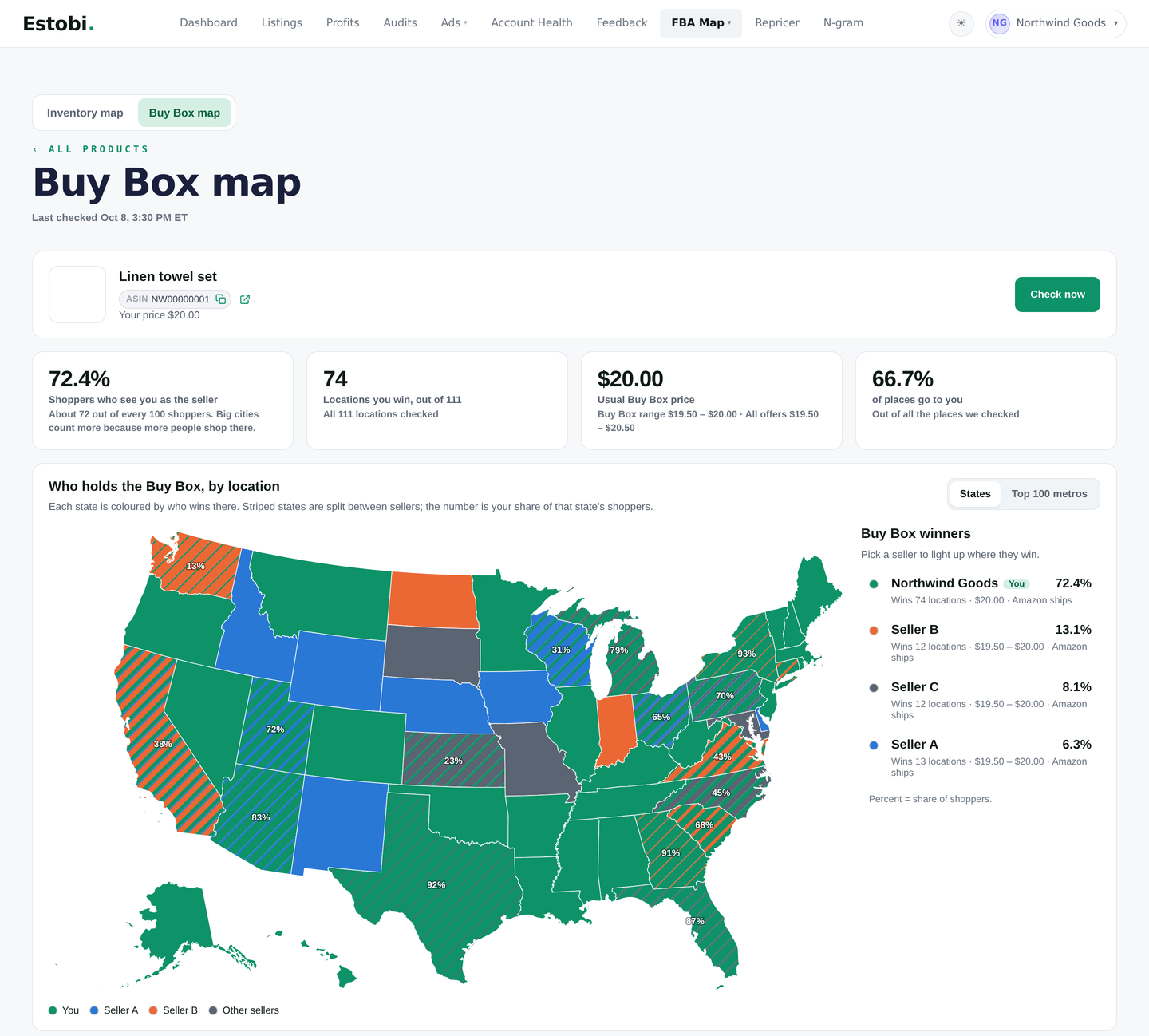Image resolution: width=1149 pixels, height=1036 pixels.
Task: Go to the Account Health tab
Action: [531, 23]
